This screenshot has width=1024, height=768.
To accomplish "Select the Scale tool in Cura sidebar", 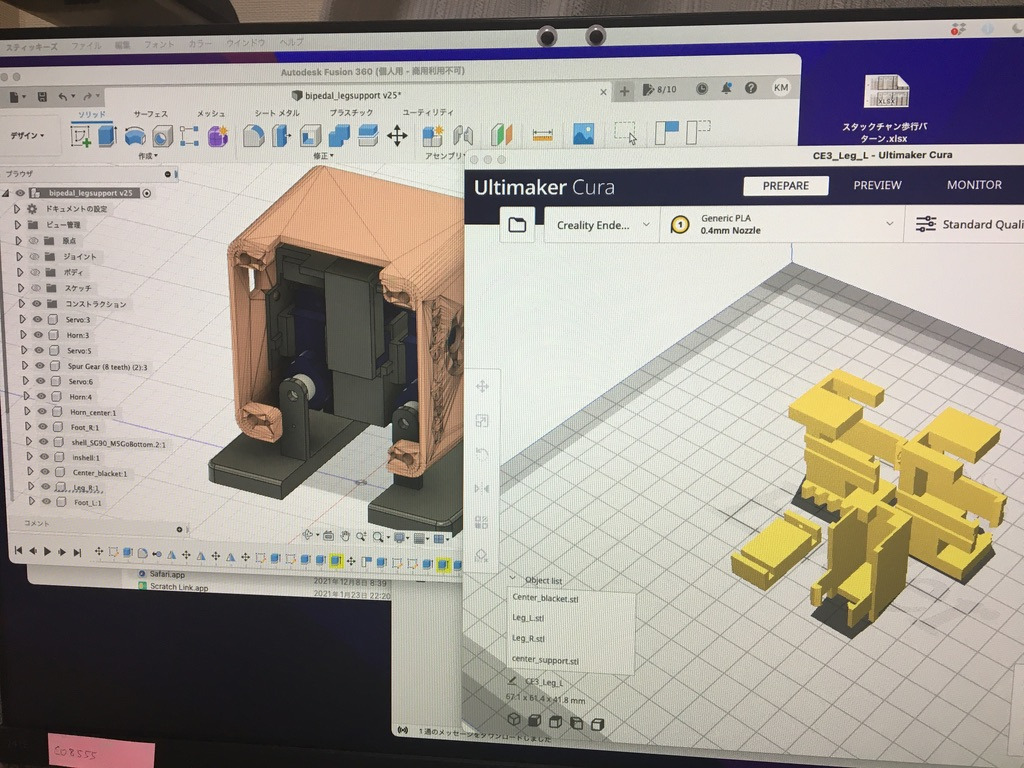I will pyautogui.click(x=482, y=421).
